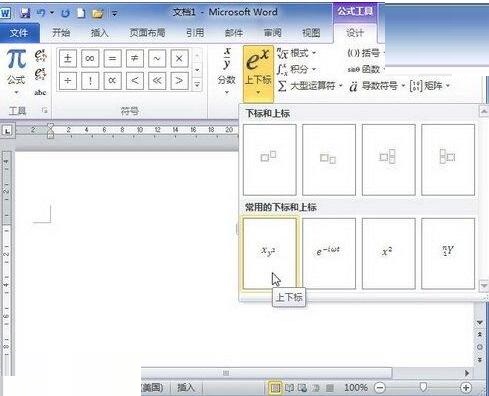Switch to the 视图 tab

(x=311, y=33)
